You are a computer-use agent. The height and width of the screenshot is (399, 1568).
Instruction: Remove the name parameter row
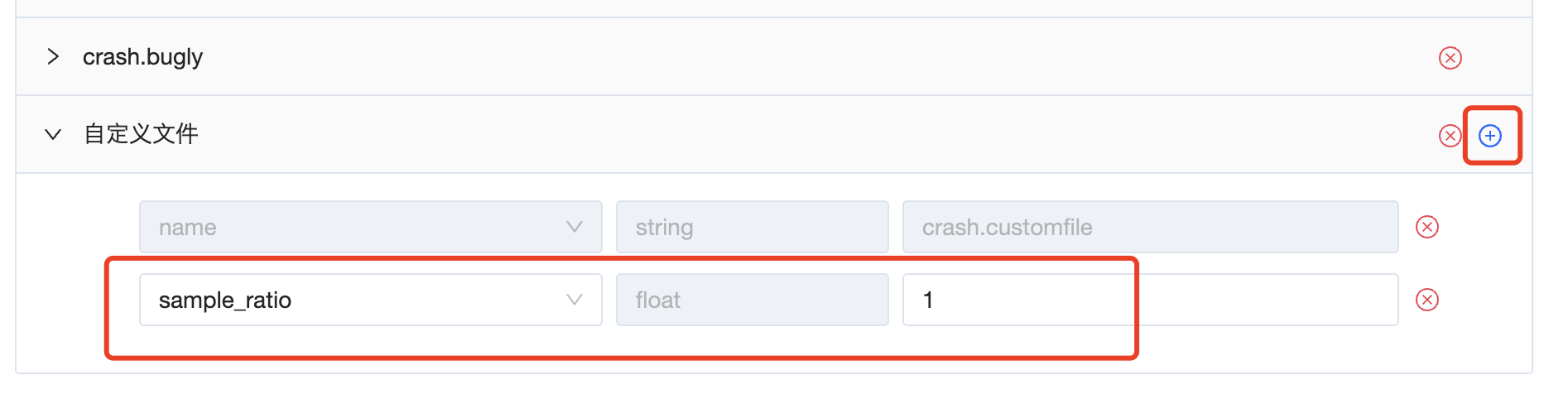point(1427,227)
